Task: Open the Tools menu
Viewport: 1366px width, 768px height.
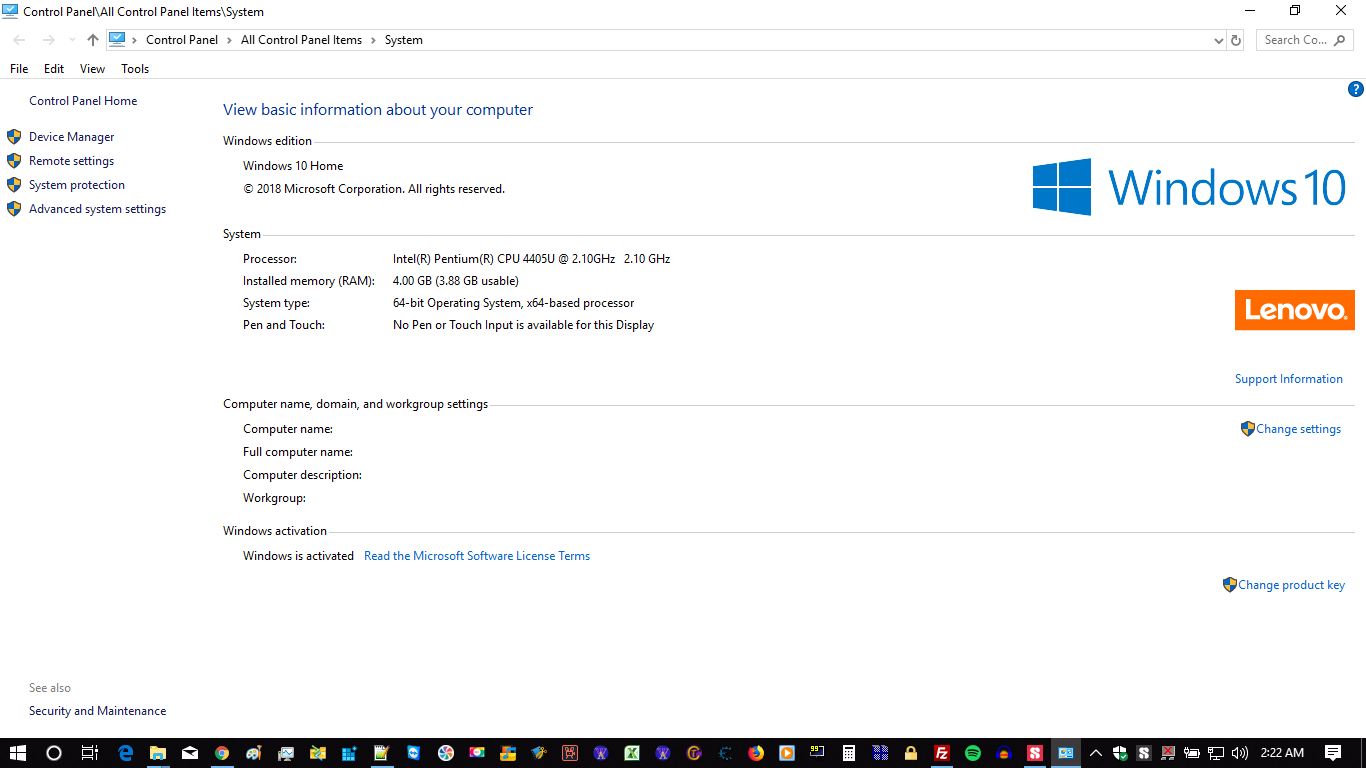Action: click(135, 69)
